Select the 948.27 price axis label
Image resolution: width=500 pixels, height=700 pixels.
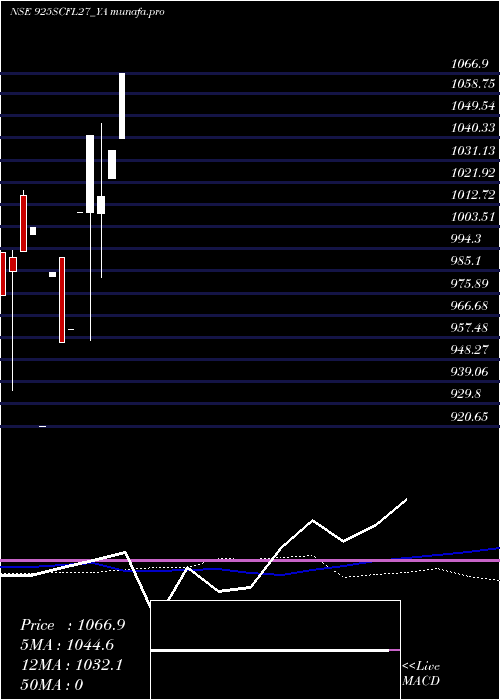(470, 349)
